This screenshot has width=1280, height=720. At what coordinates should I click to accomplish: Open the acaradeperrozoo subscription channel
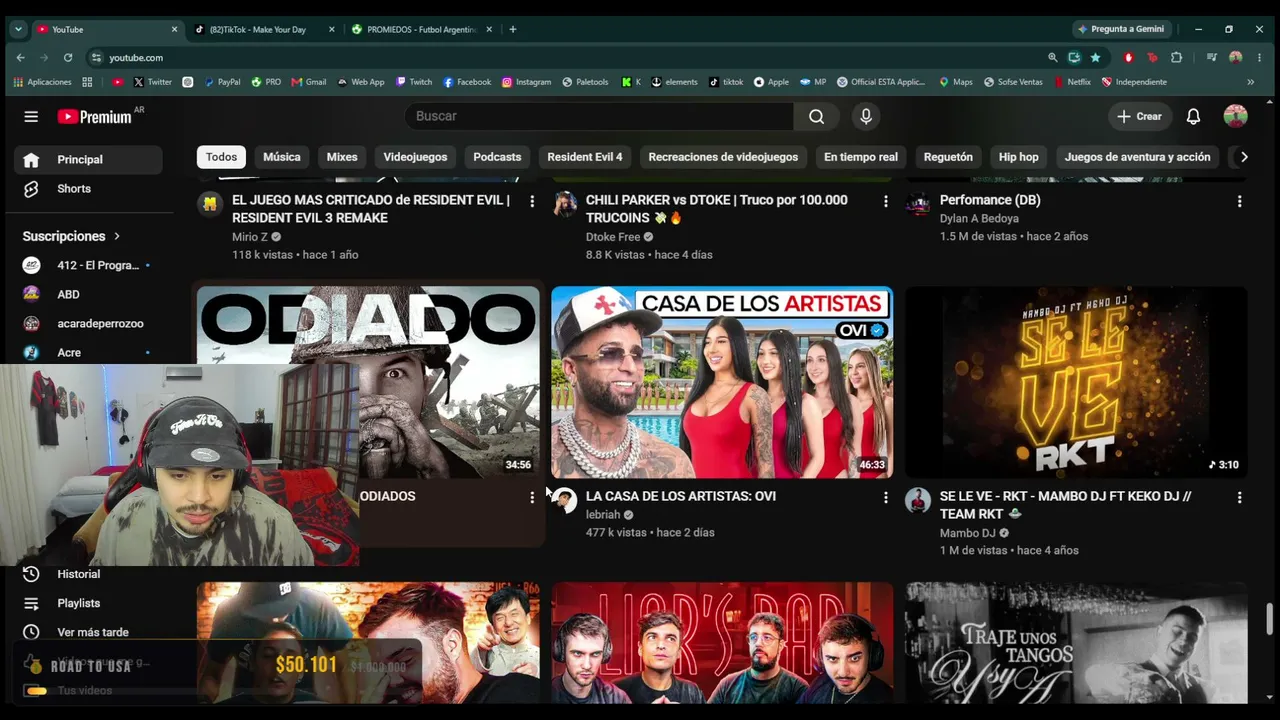click(x=88, y=324)
